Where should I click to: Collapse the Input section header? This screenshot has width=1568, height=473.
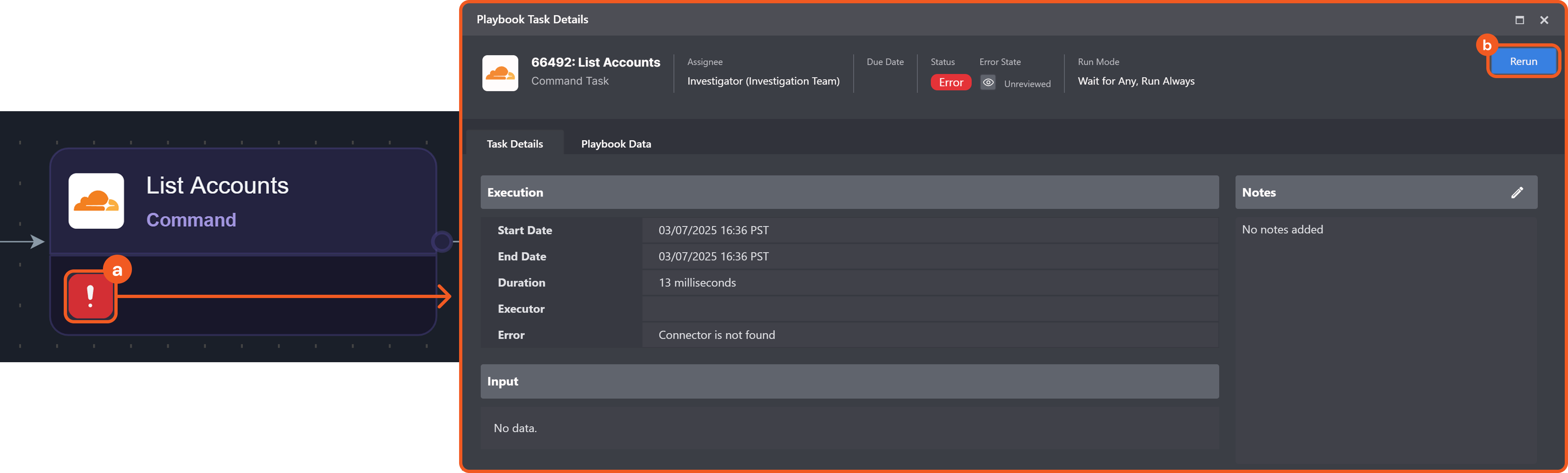tap(849, 381)
